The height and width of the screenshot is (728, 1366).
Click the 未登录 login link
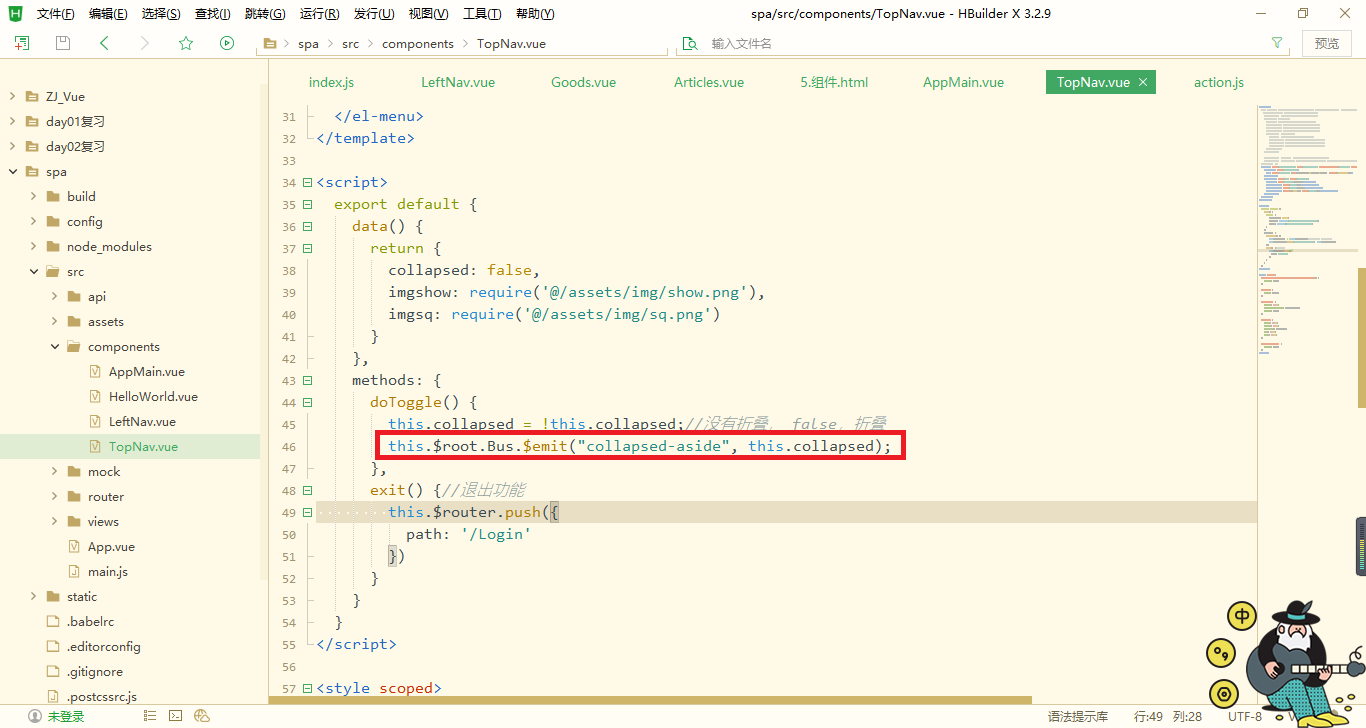point(66,716)
